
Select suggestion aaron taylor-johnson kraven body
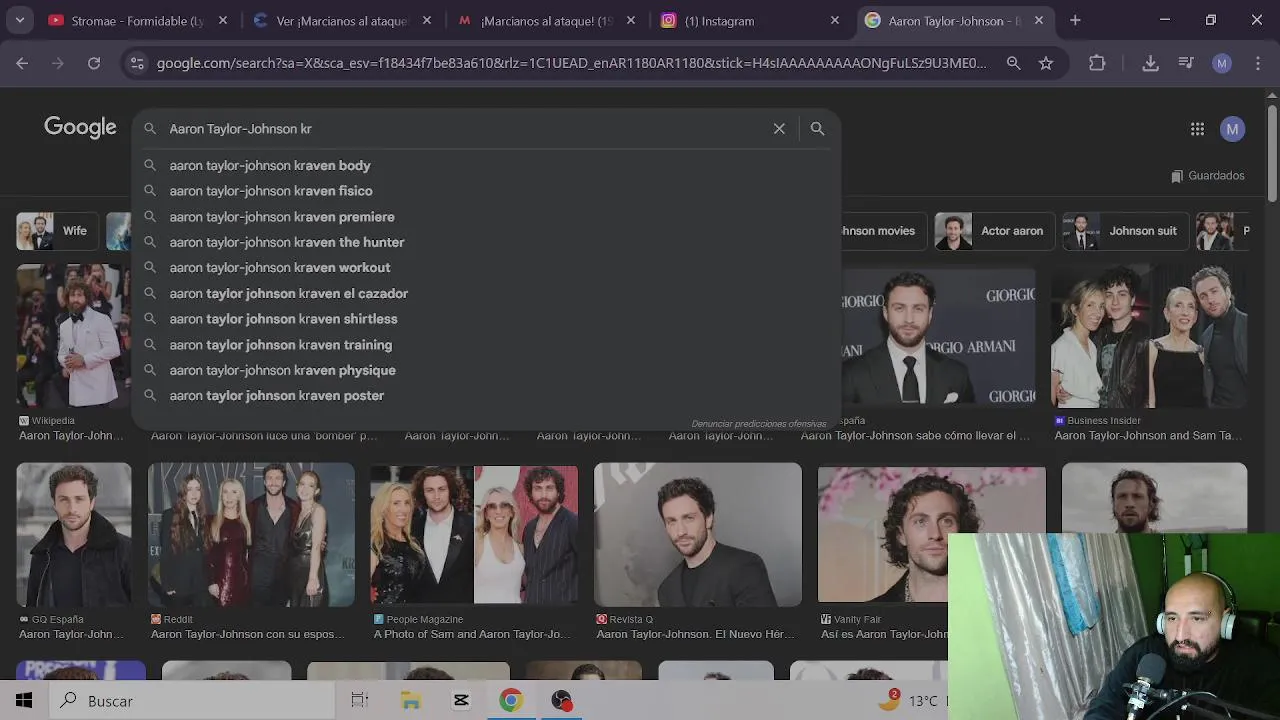click(486, 165)
